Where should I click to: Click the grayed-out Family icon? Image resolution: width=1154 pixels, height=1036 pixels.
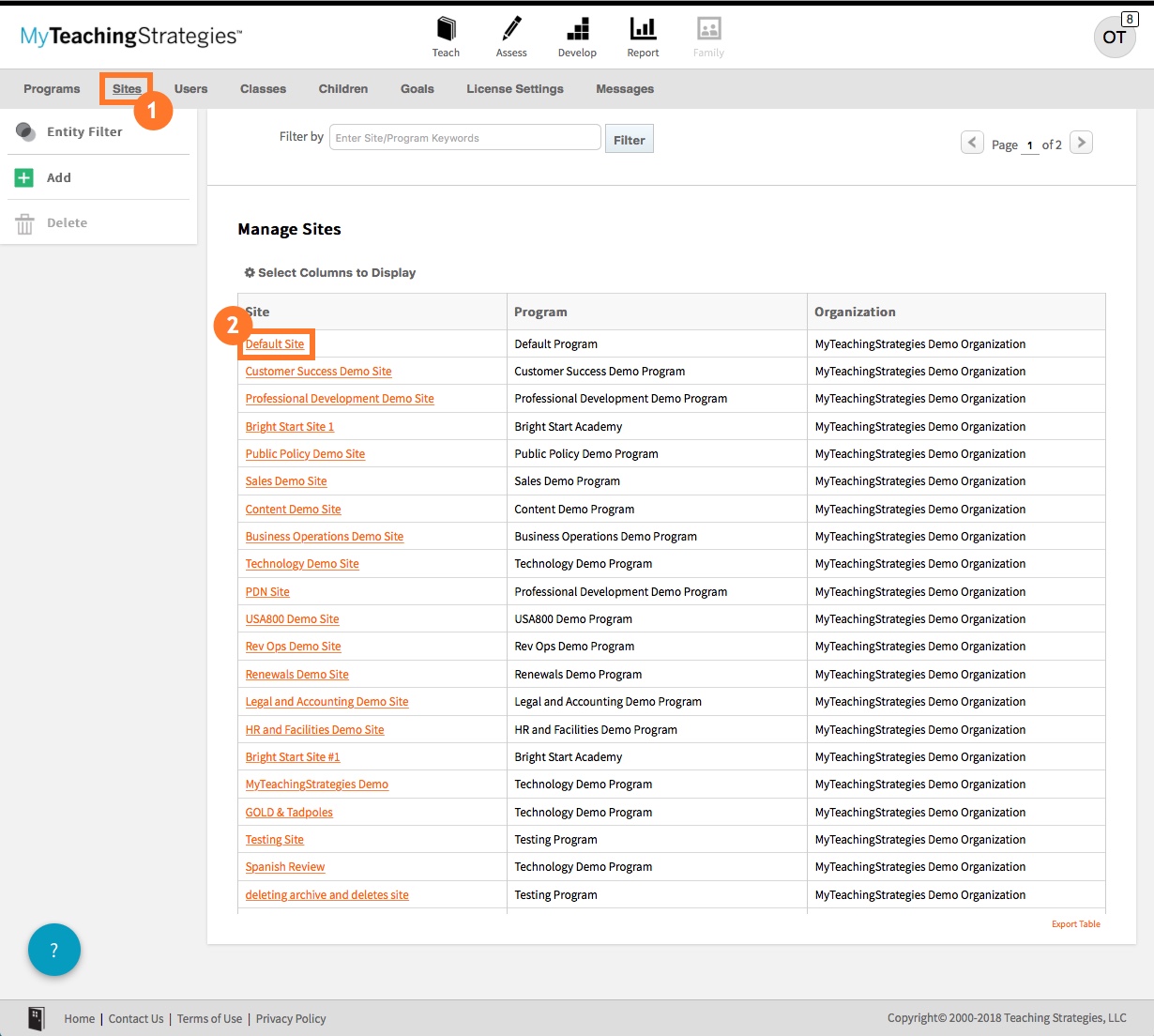(x=708, y=28)
